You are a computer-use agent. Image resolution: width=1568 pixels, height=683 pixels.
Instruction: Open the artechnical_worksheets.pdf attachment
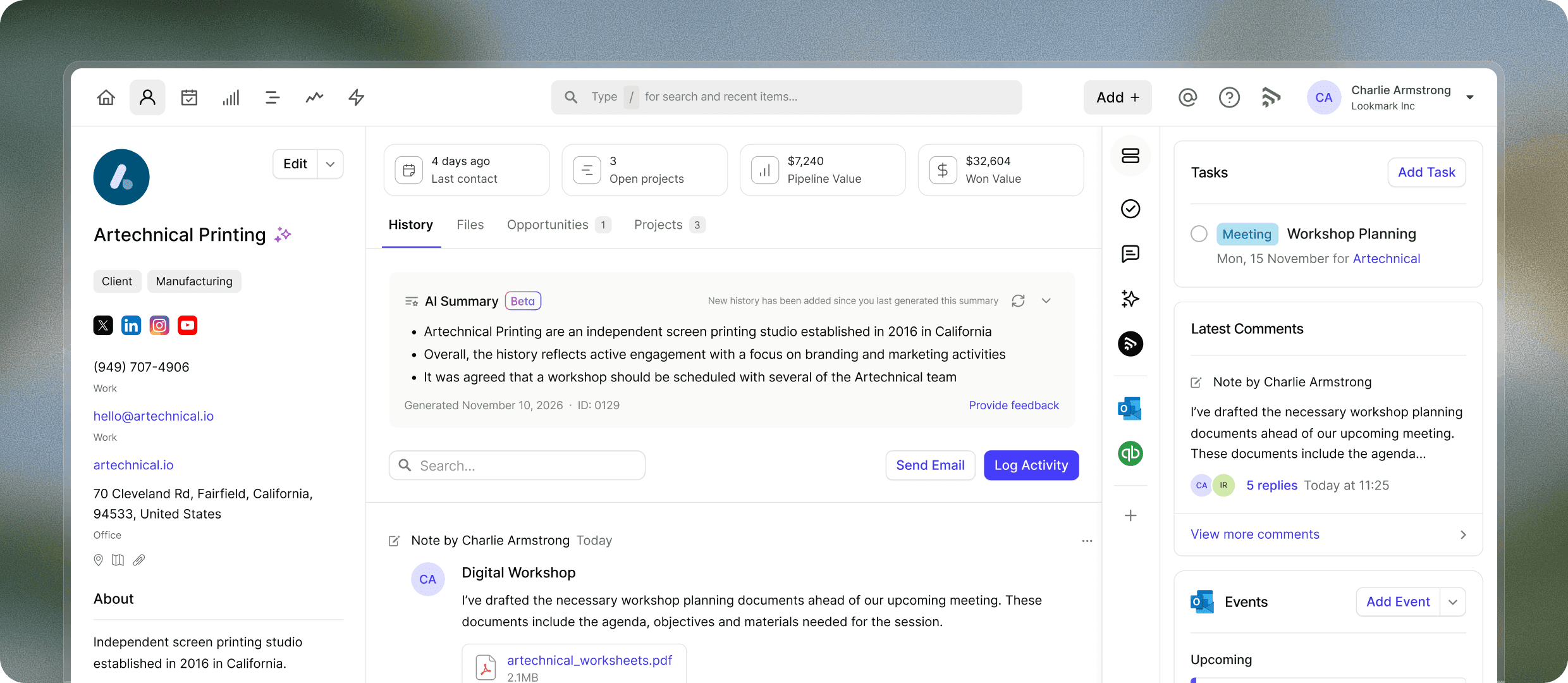coord(589,660)
